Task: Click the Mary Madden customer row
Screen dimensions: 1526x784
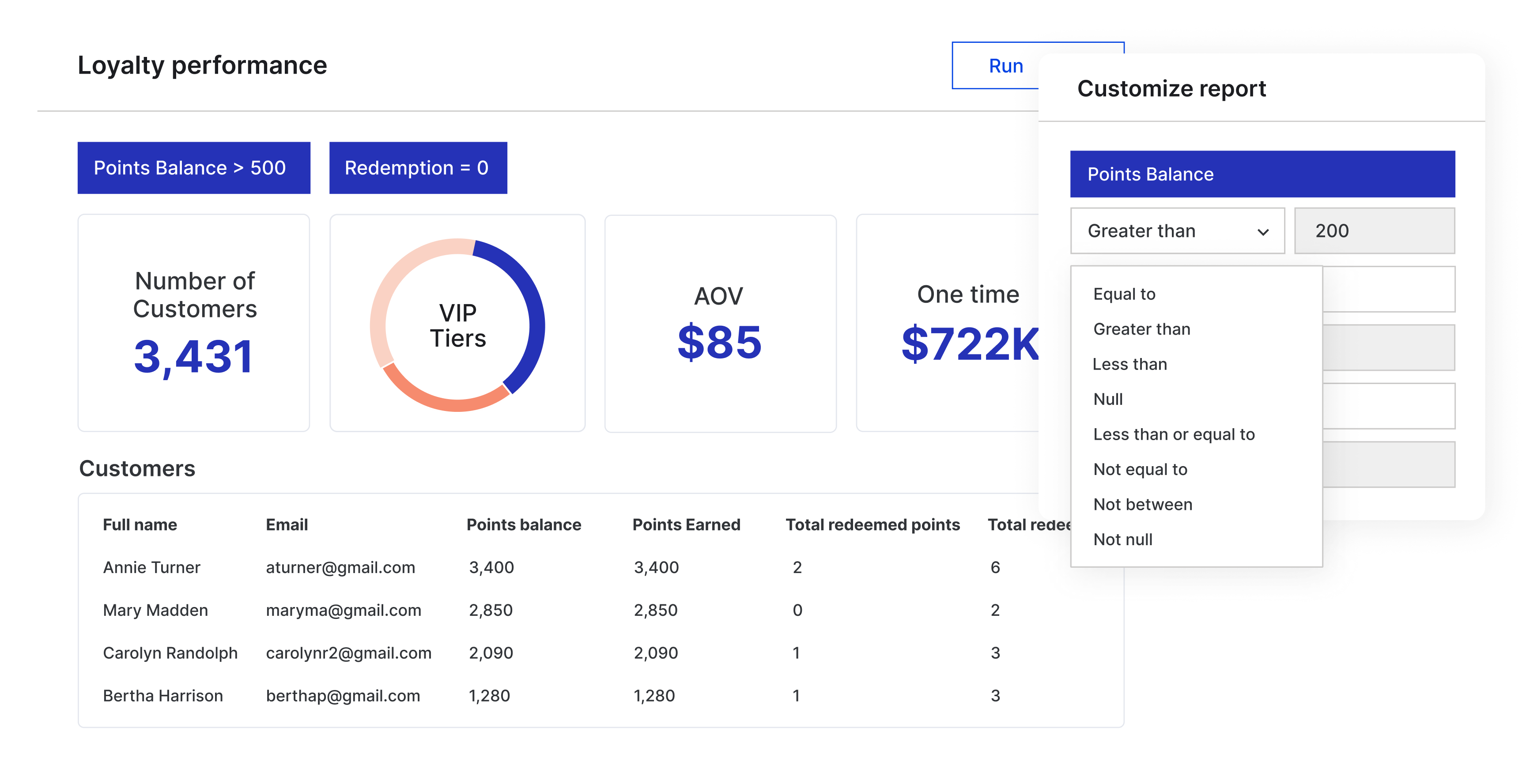Action: coord(155,610)
